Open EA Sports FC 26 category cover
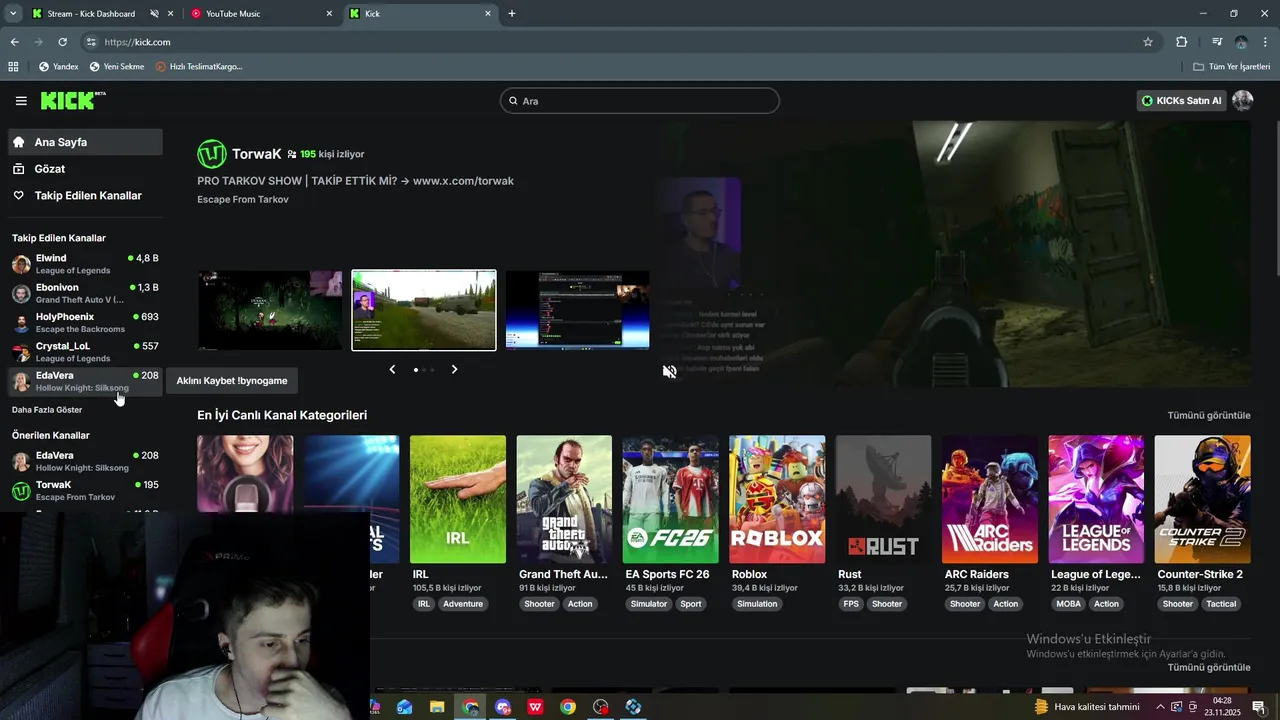This screenshot has width=1280, height=720. coord(670,499)
